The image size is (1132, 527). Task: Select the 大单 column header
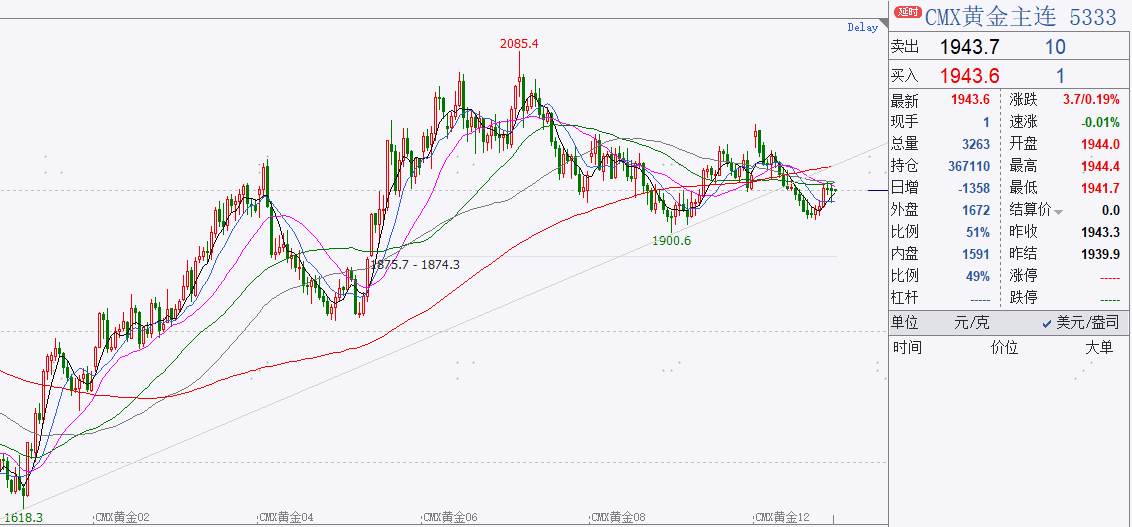(1099, 347)
